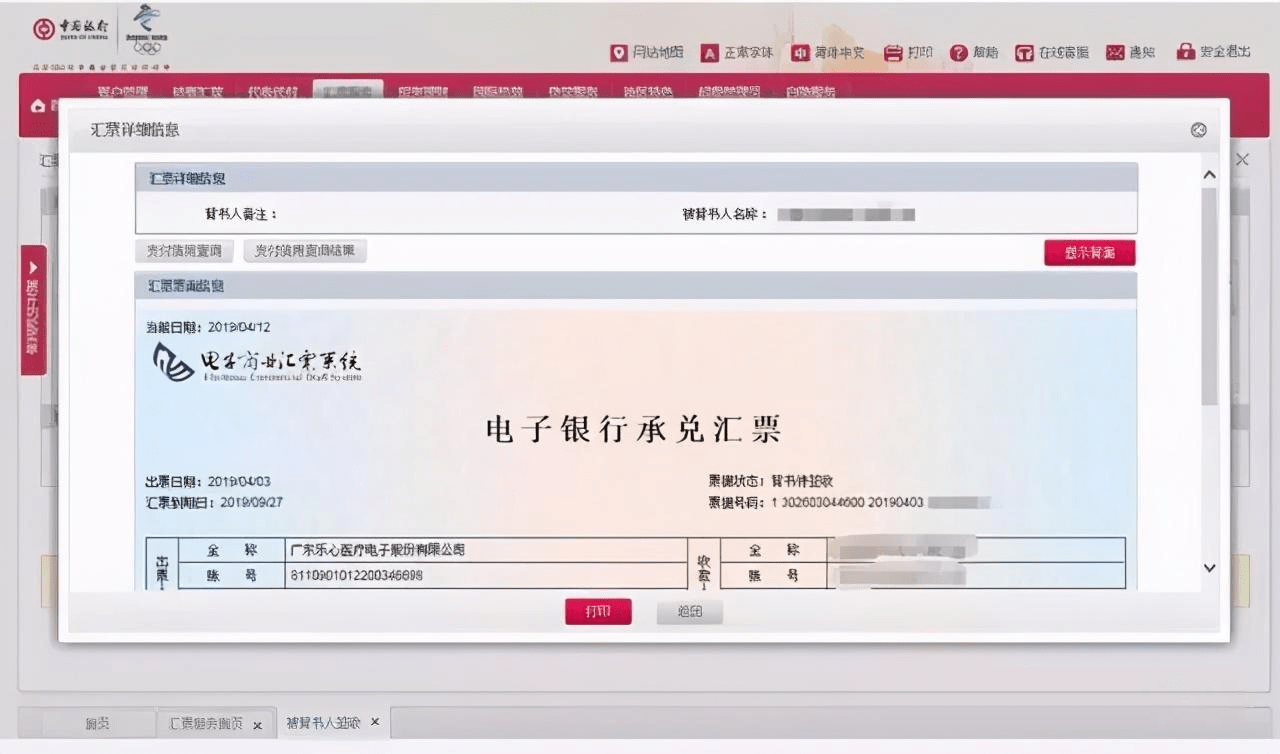Click the draft due date 2019/09/27
The width and height of the screenshot is (1280, 754).
pyautogui.click(x=251, y=502)
